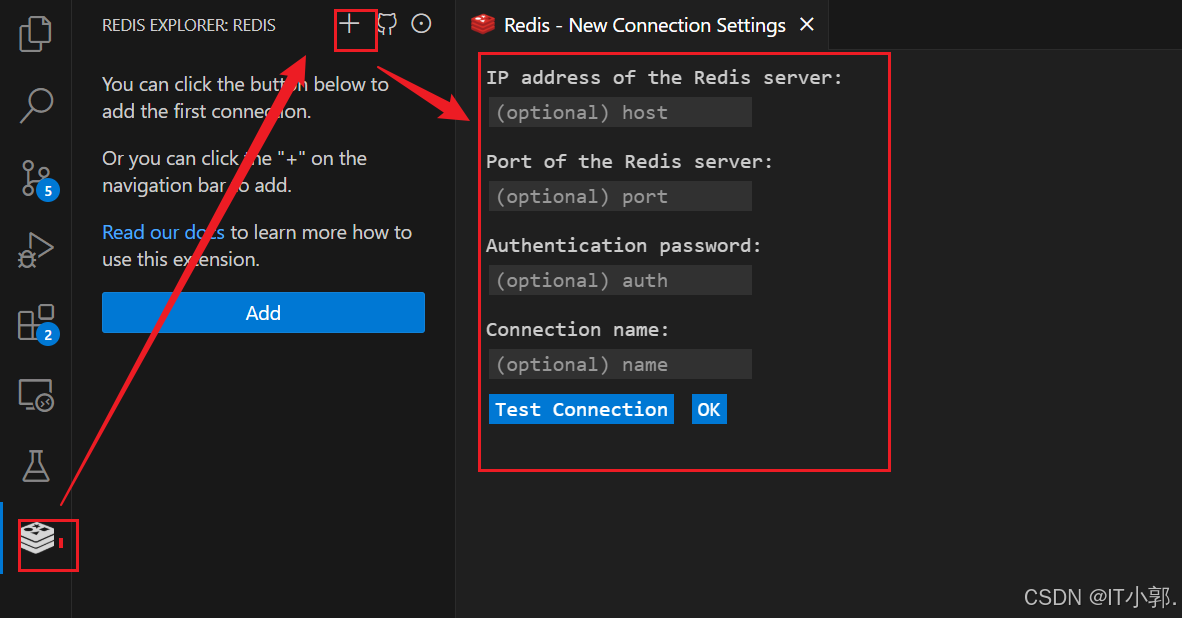Close the New Connection Settings tab

pyautogui.click(x=807, y=25)
